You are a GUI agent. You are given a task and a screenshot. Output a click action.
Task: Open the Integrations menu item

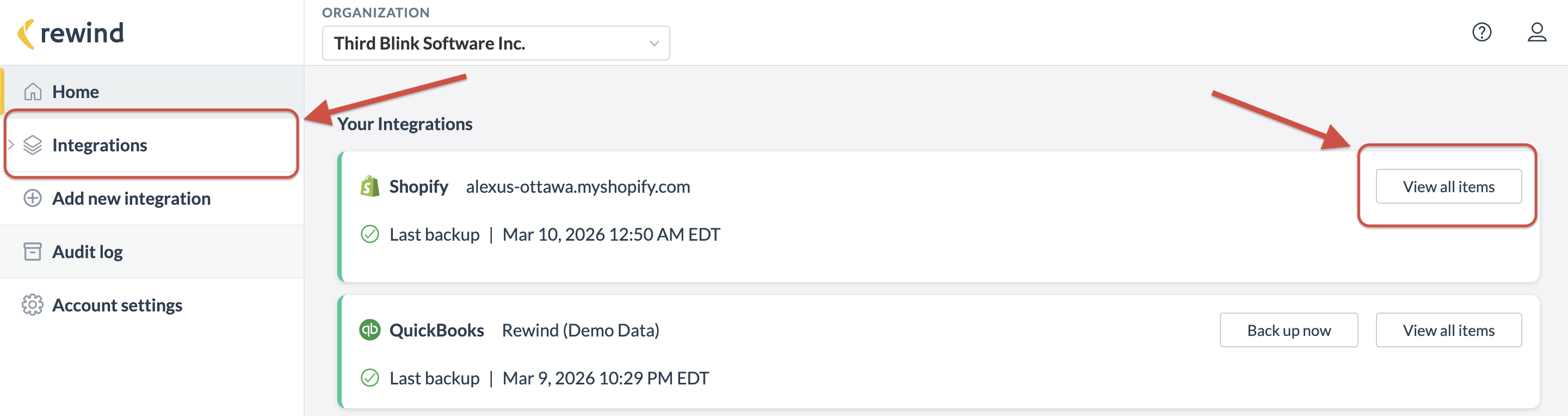pyautogui.click(x=100, y=145)
